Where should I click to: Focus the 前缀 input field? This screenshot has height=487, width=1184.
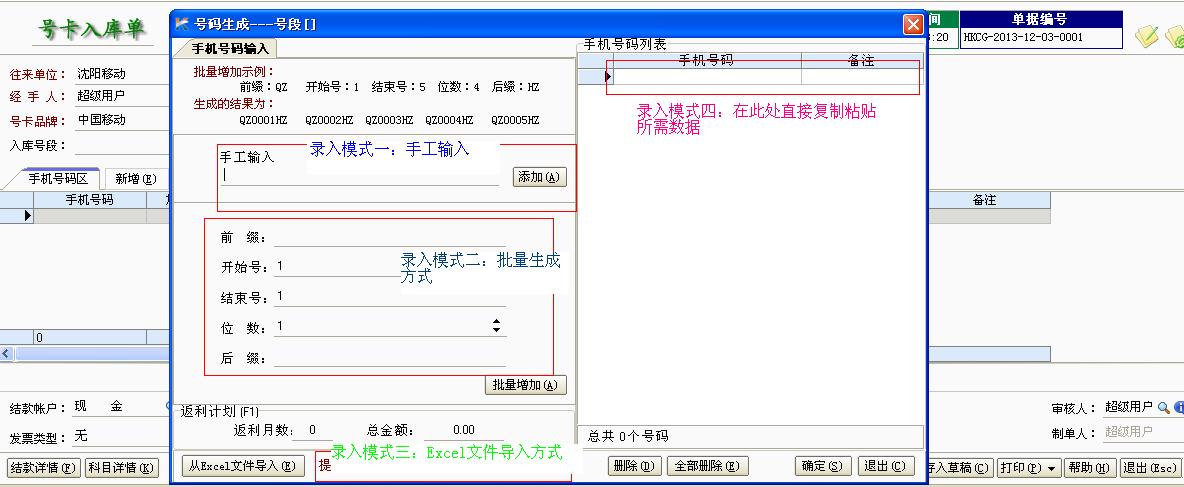point(390,237)
